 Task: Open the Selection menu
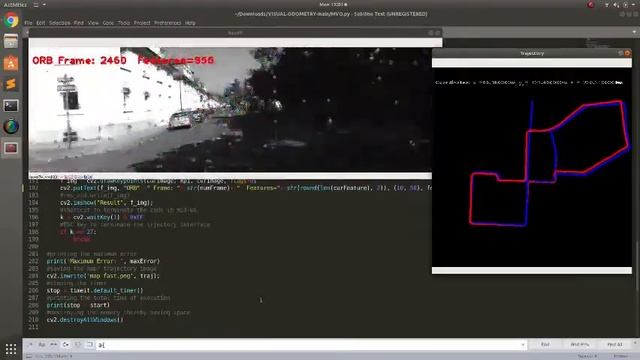(x=60, y=23)
